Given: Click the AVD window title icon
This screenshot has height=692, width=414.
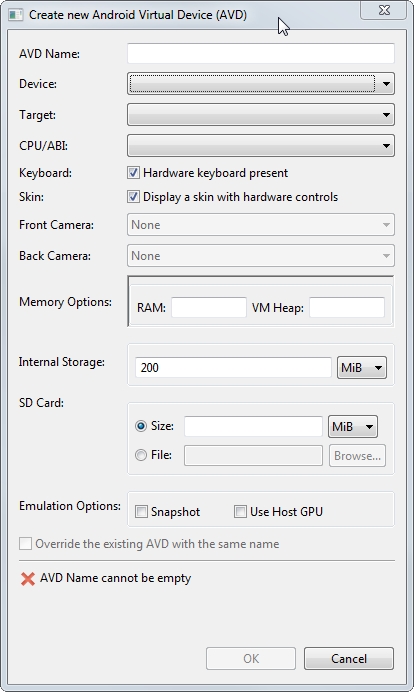Looking at the screenshot, I should 16,15.
